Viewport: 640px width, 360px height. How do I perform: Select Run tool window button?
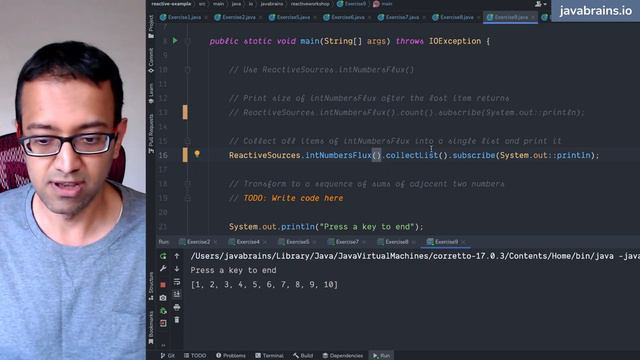tap(382, 356)
